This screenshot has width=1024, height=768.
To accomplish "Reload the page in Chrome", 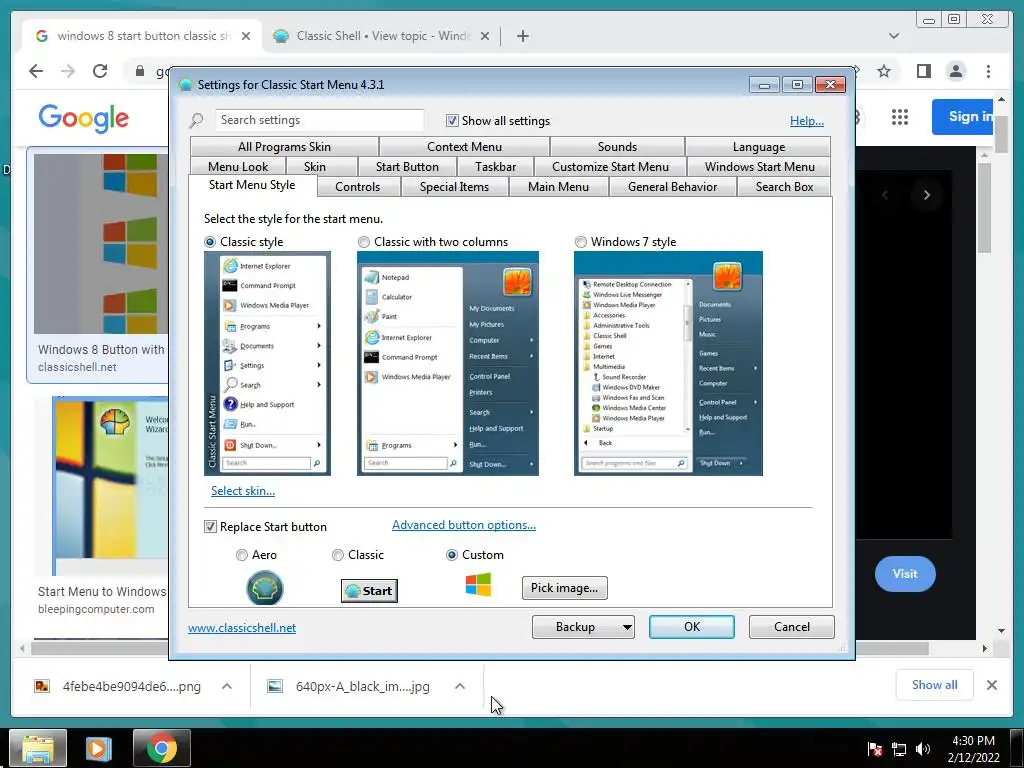I will pos(99,71).
